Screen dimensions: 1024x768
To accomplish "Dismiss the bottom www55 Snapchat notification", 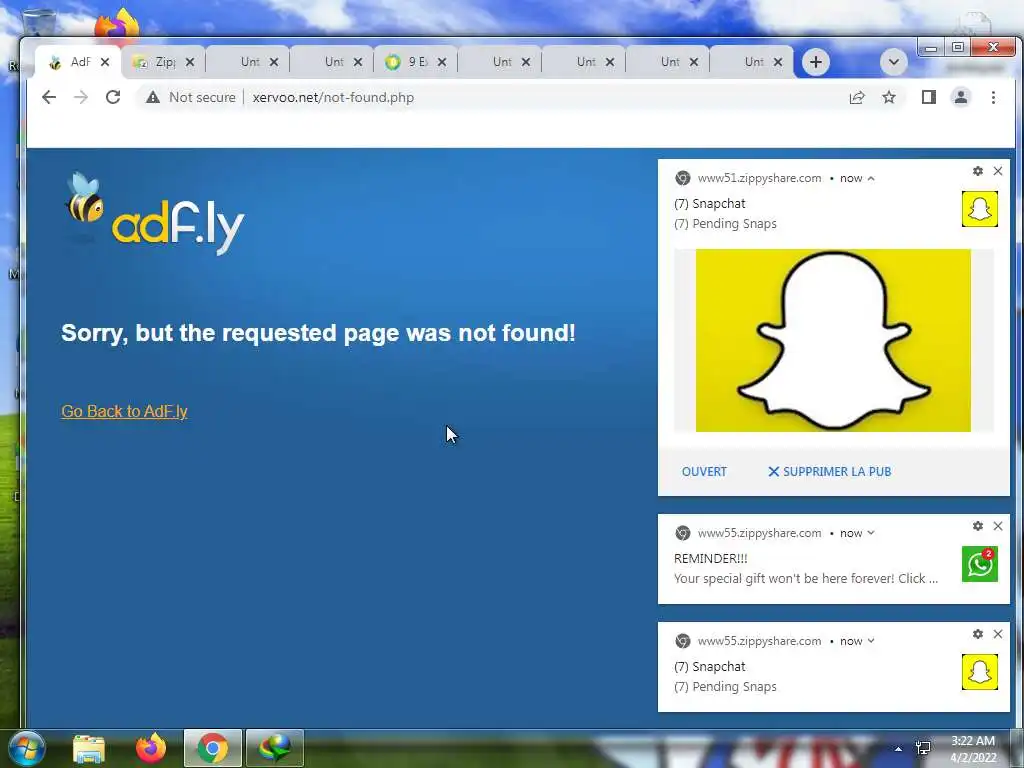I will (x=998, y=634).
